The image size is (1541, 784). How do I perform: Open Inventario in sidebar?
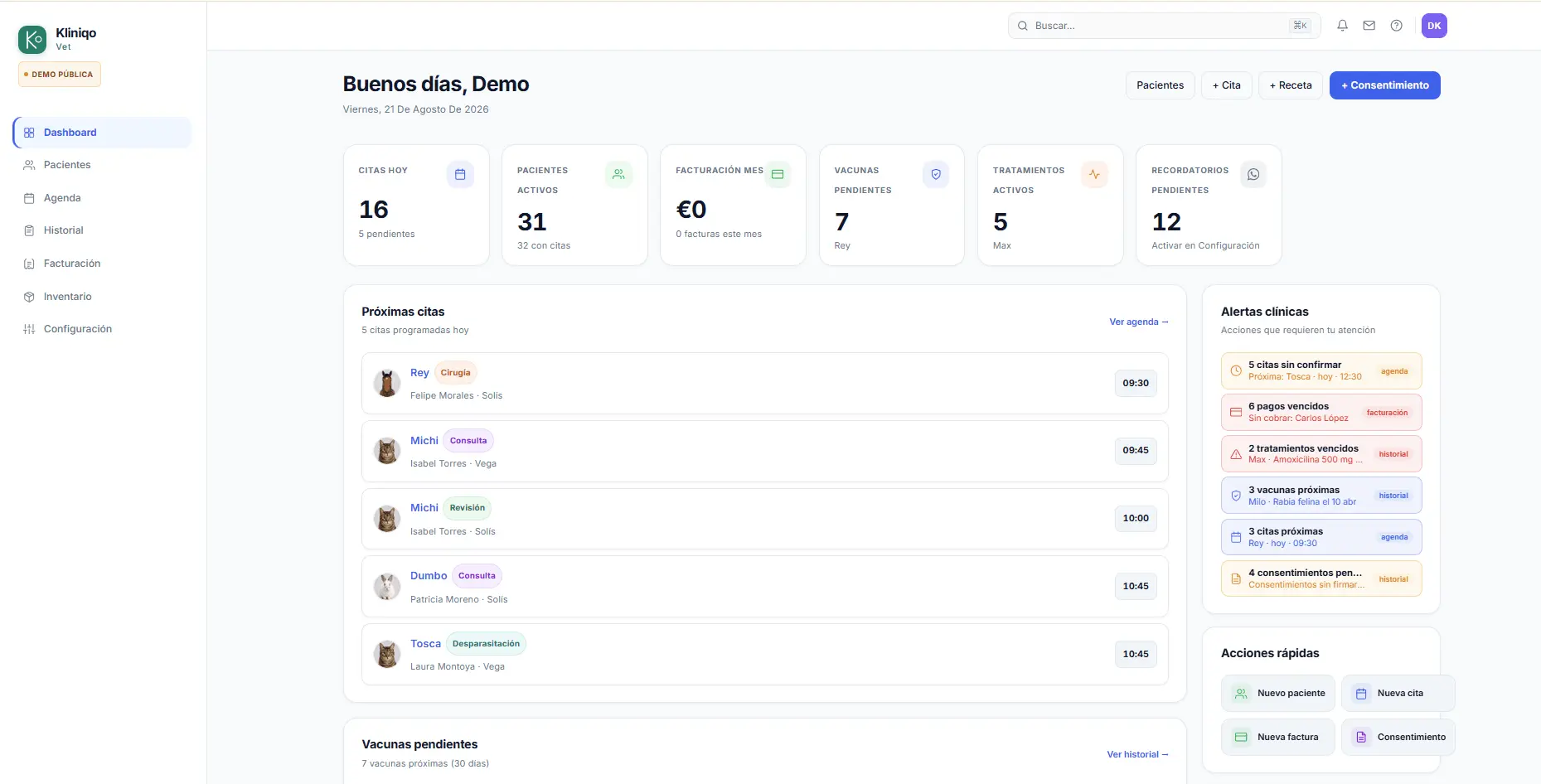point(102,297)
